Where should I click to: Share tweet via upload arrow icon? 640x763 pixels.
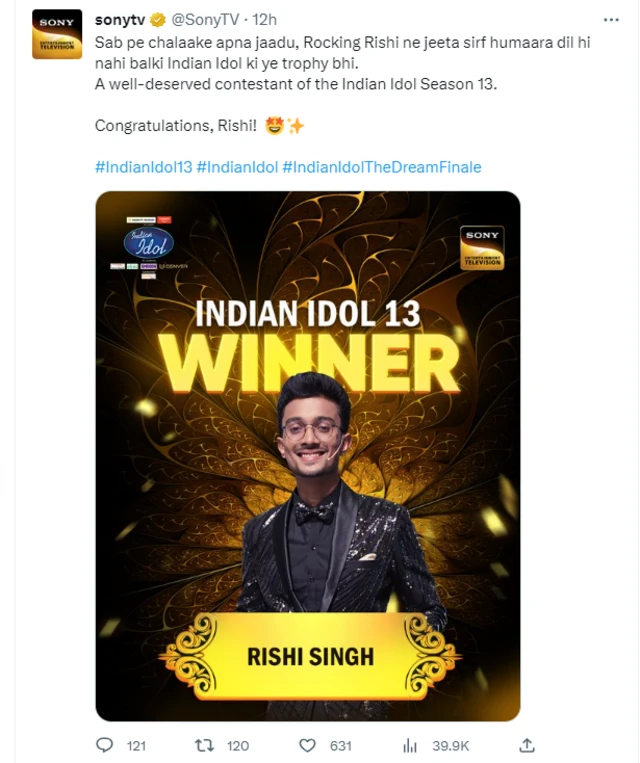click(527, 745)
